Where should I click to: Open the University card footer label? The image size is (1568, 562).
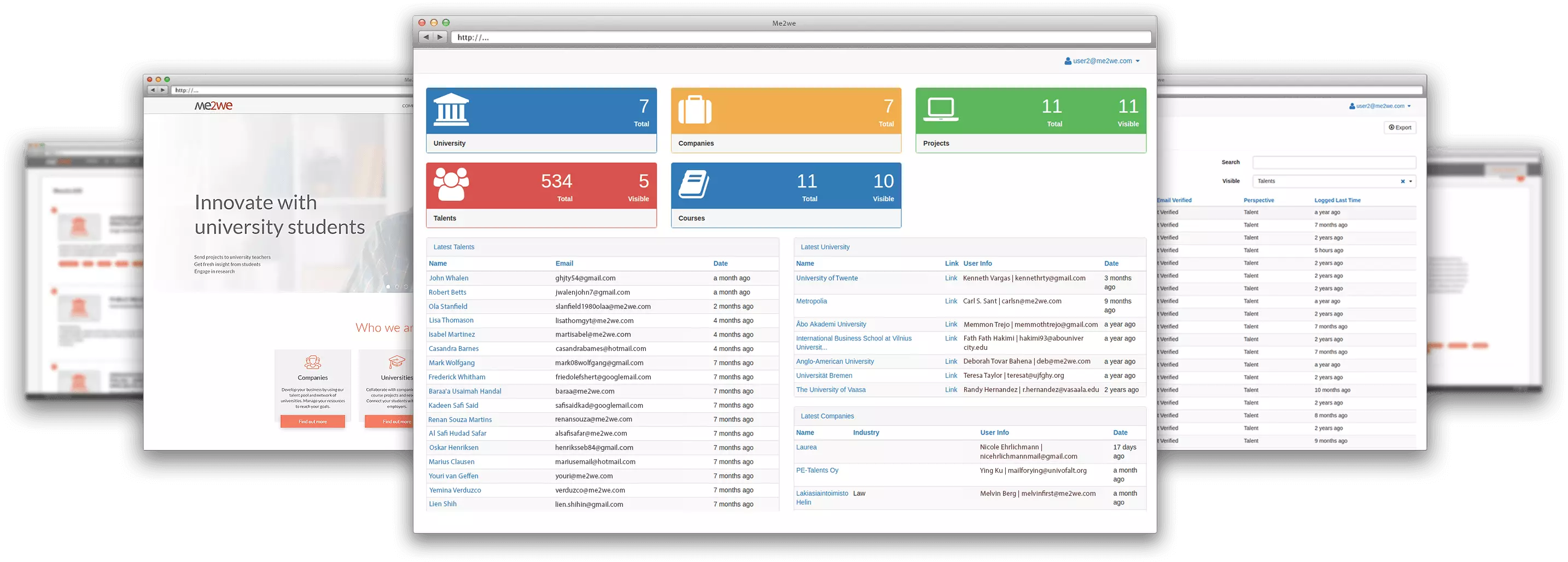[449, 144]
